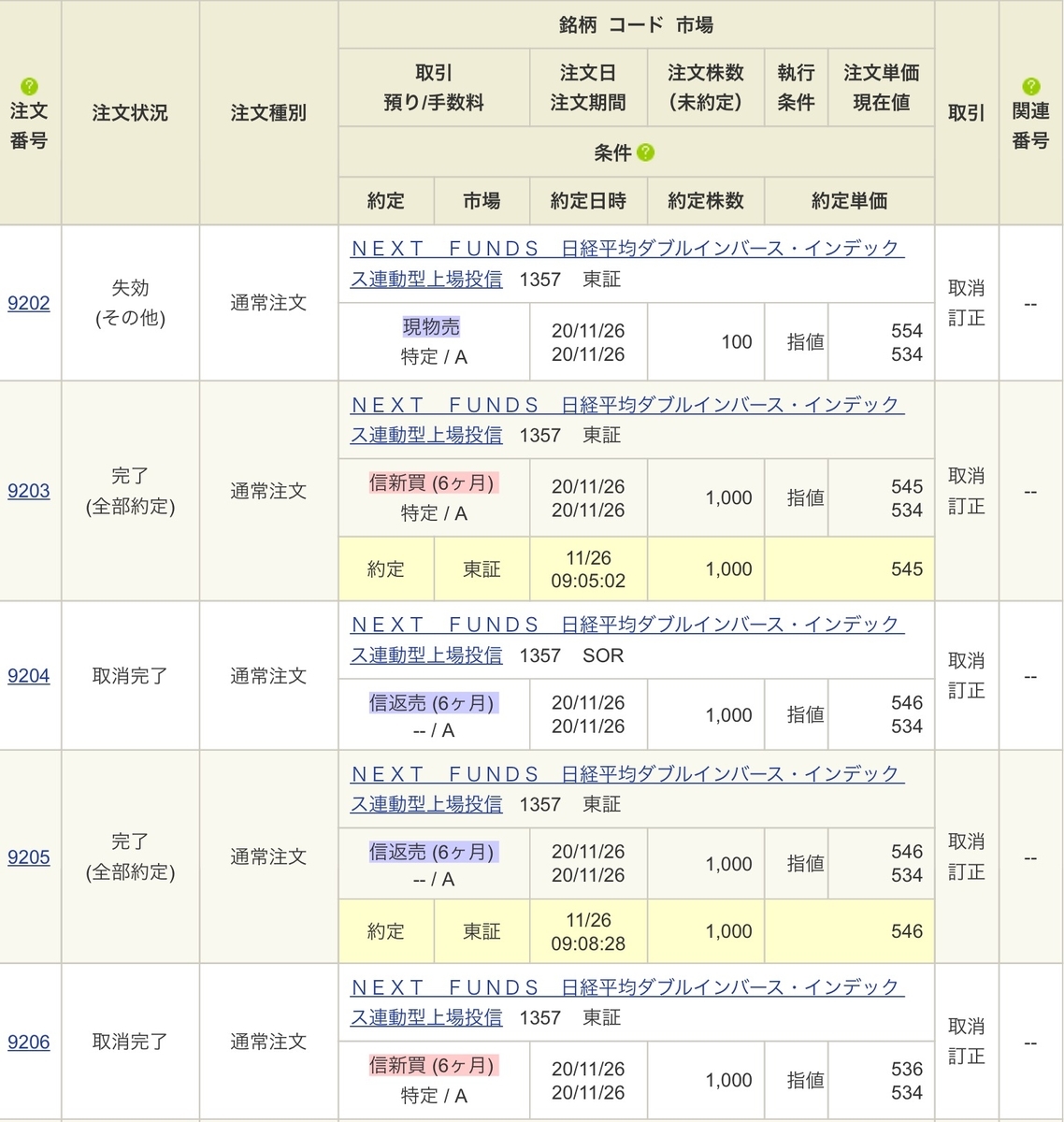Click 完了 (全部約定) status of order 9203
The image size is (1064, 1122).
click(x=130, y=491)
